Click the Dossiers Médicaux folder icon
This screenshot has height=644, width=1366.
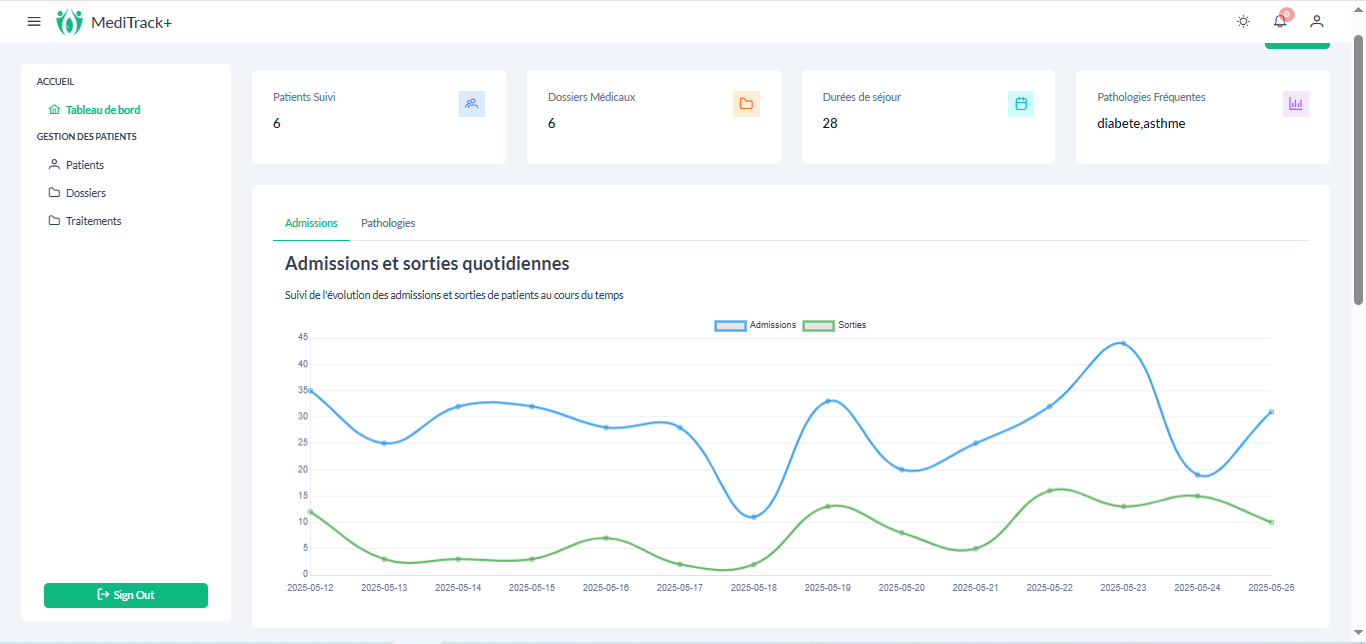tap(746, 104)
